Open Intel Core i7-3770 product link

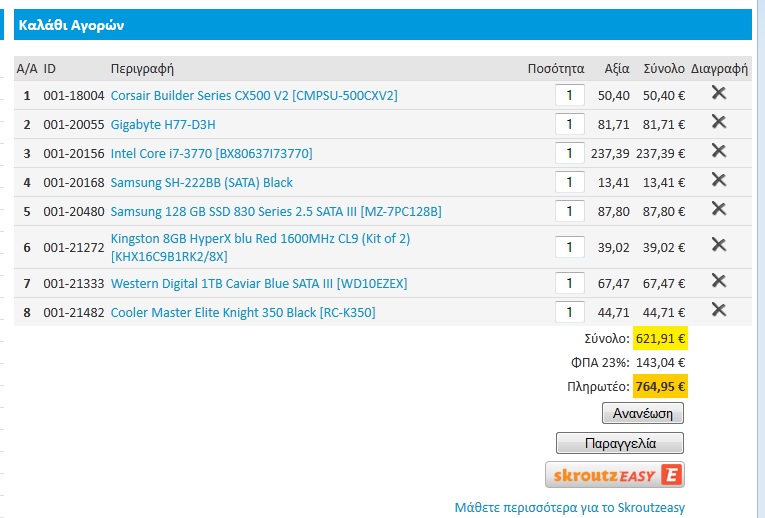coord(211,154)
